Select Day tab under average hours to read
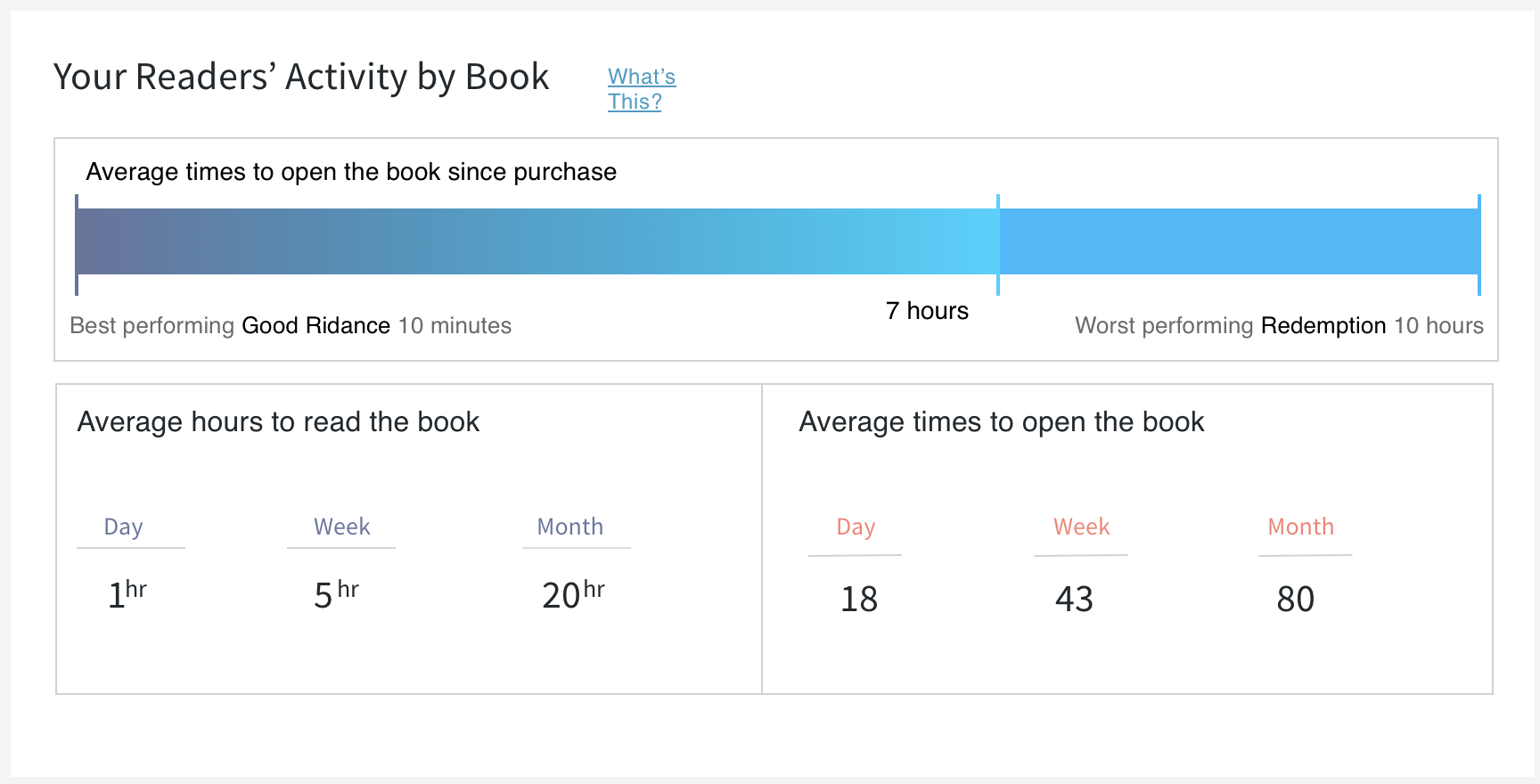The height and width of the screenshot is (784, 1540). [124, 527]
